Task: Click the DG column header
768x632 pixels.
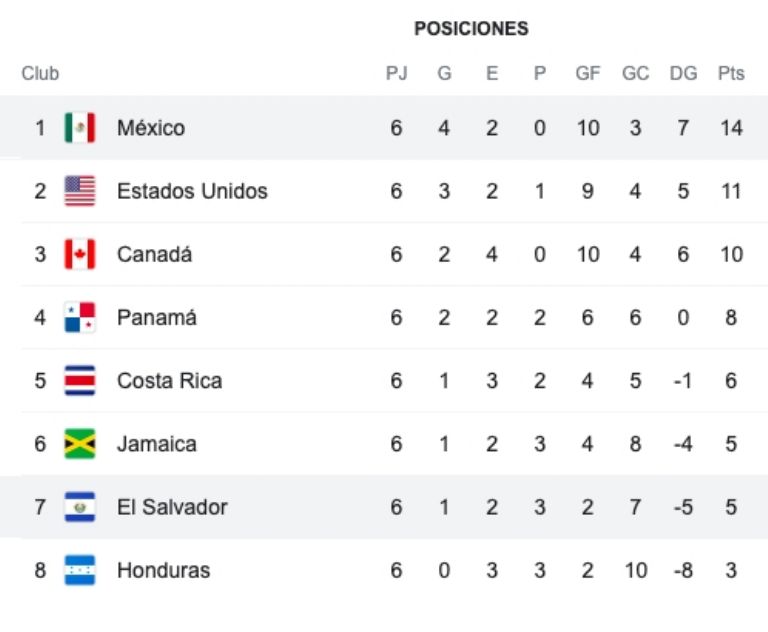Action: 683,73
